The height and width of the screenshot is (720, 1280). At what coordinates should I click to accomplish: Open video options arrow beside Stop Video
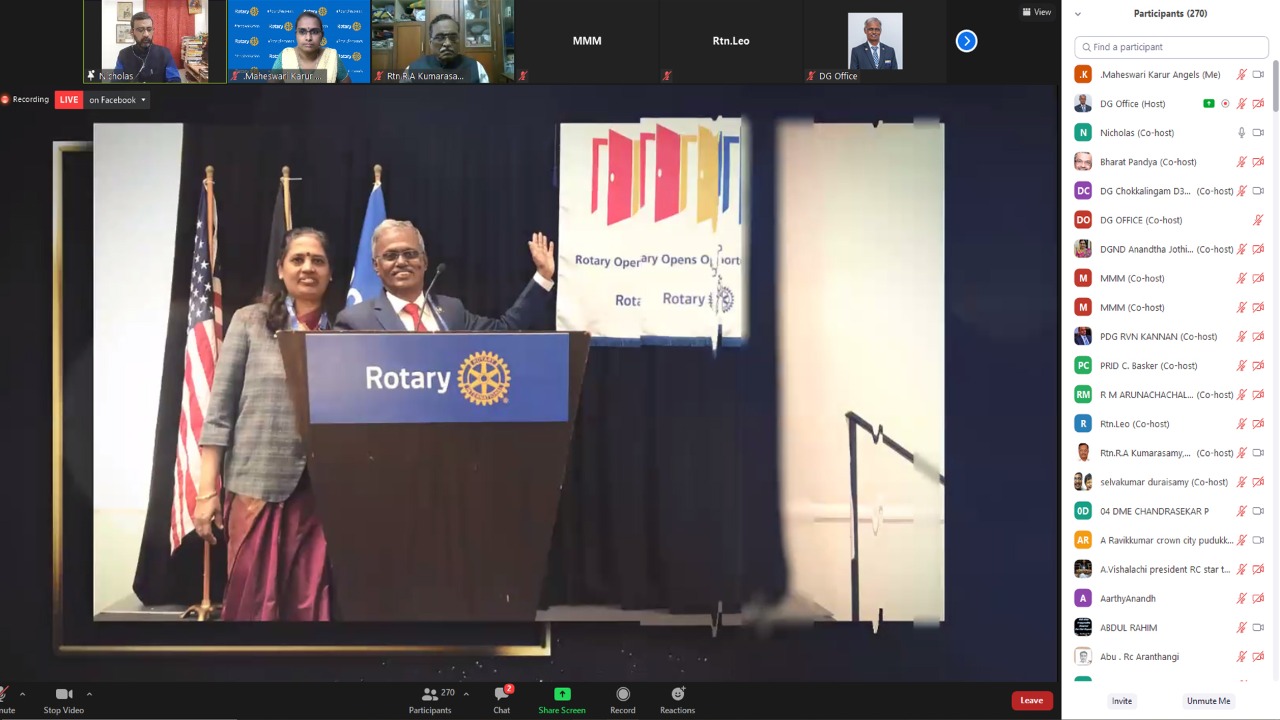tap(89, 694)
